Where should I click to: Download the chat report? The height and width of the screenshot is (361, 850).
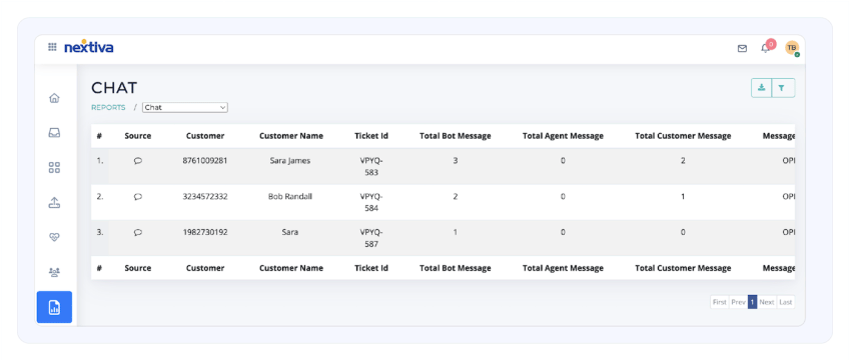click(761, 88)
